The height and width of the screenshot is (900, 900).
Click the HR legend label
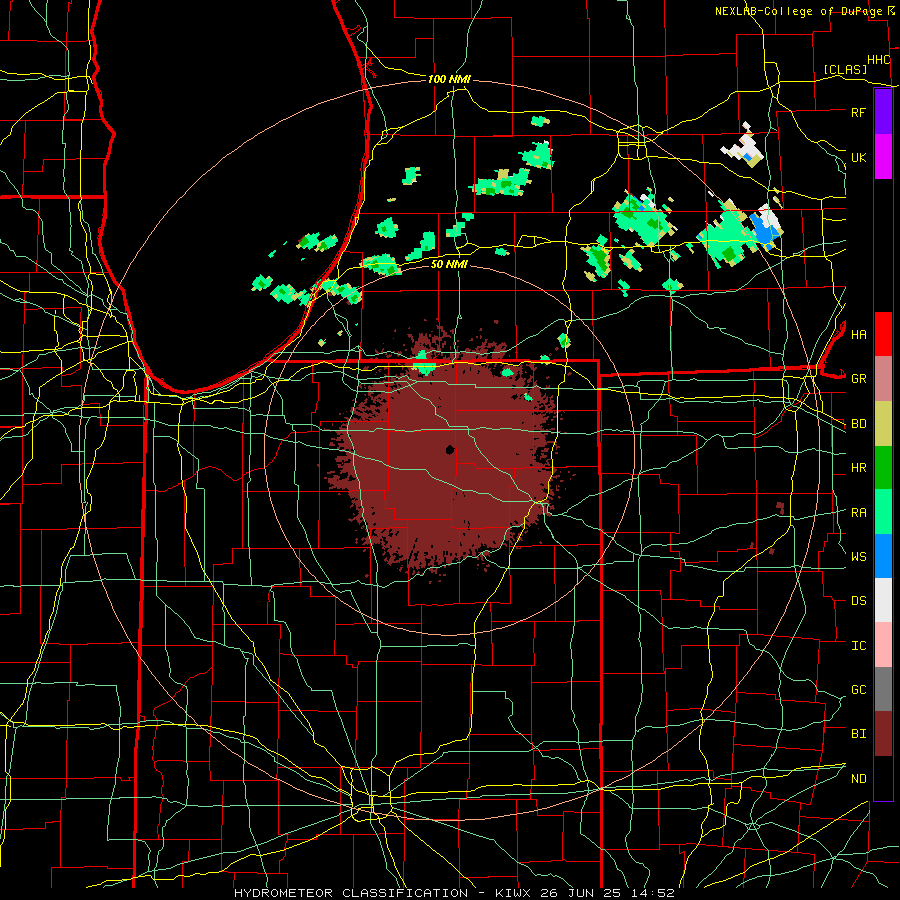click(858, 467)
